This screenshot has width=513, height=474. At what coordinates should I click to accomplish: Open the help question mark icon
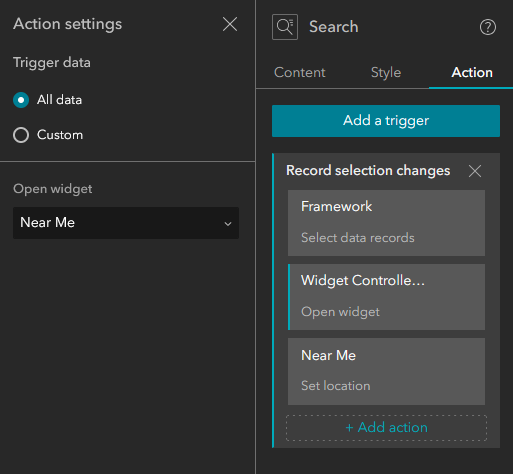(488, 27)
